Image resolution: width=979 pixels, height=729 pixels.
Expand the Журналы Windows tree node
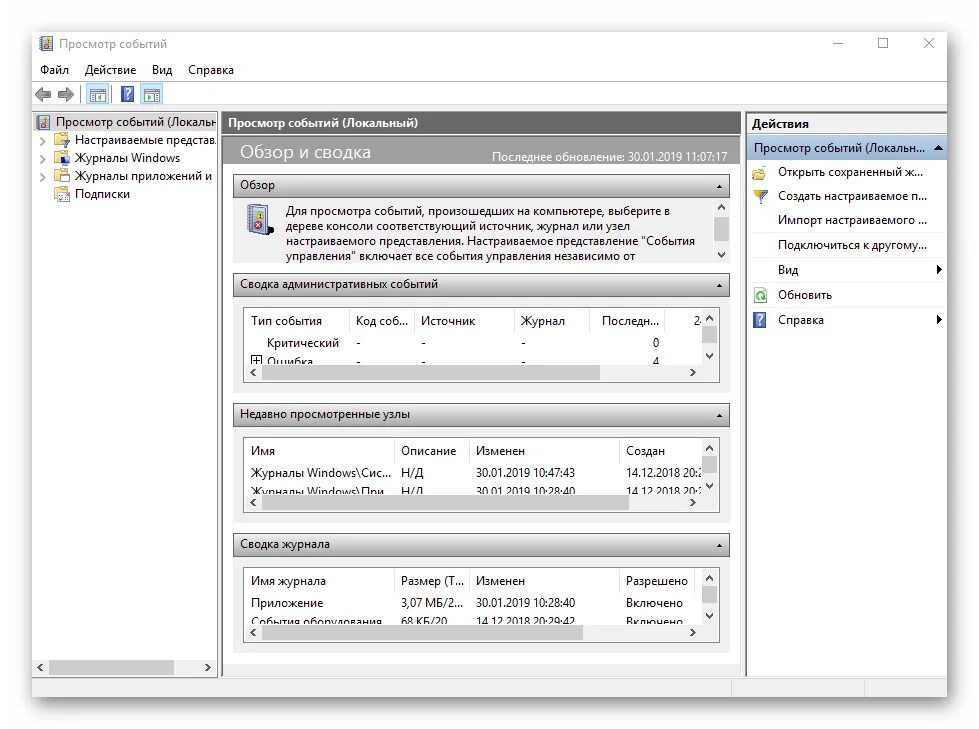[42, 159]
